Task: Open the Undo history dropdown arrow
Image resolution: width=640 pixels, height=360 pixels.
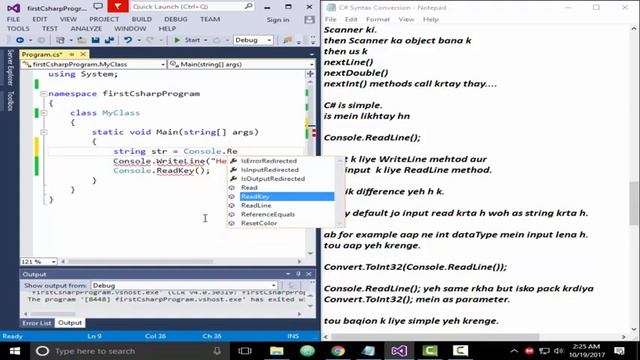Action: point(139,40)
